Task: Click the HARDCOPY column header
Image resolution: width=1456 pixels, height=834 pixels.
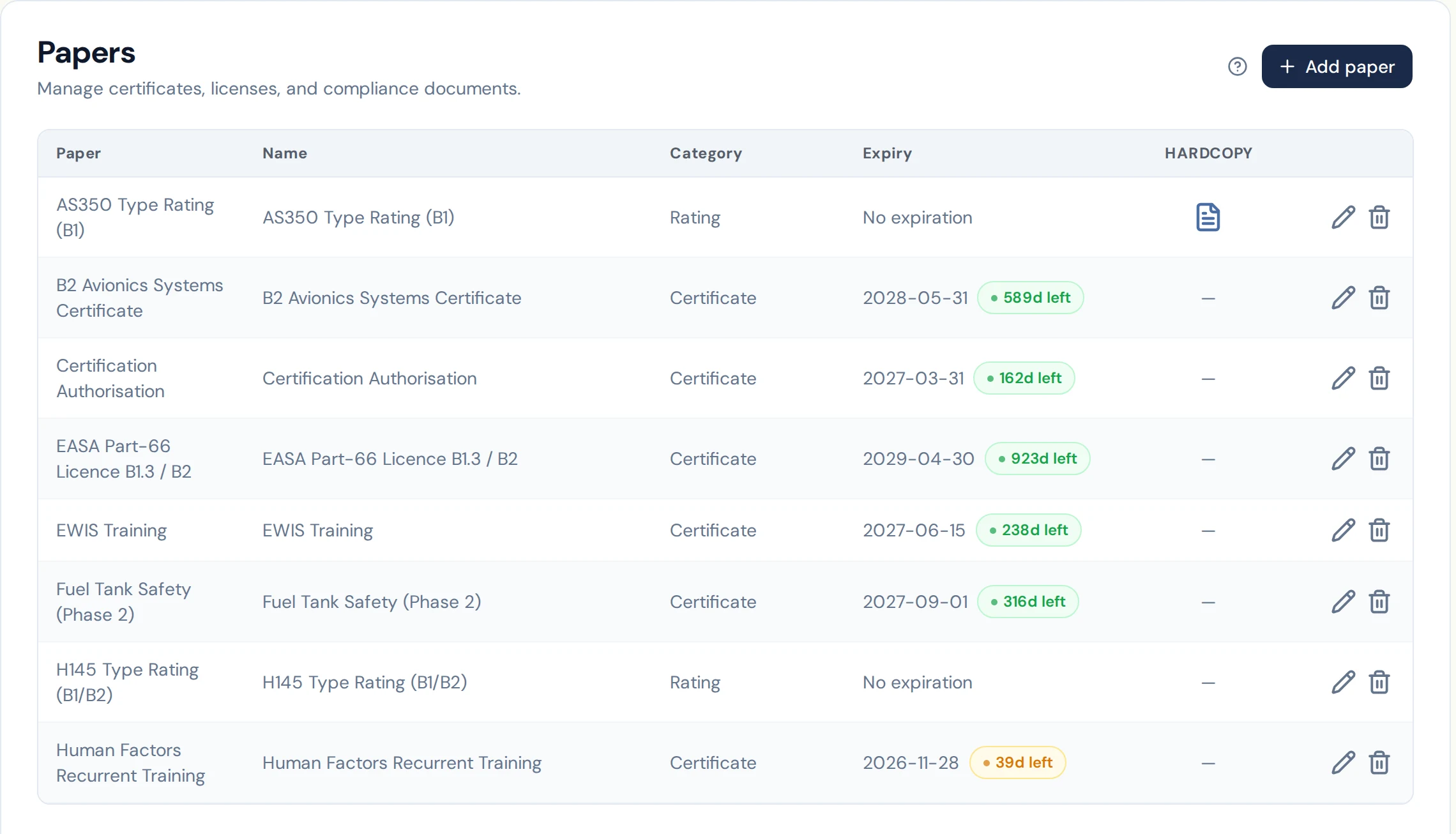Action: pos(1208,153)
